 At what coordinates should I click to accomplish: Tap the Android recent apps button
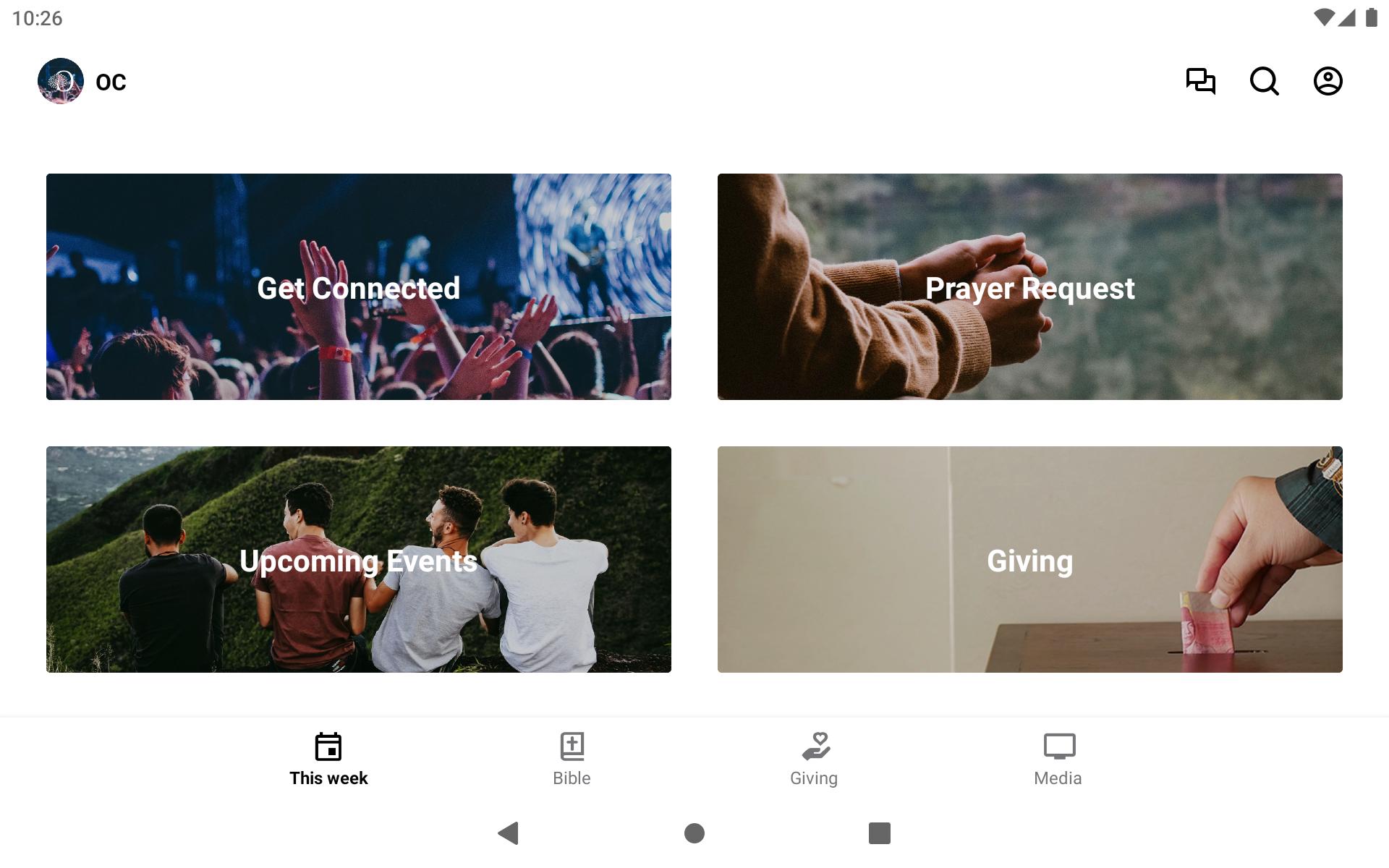coord(880,833)
